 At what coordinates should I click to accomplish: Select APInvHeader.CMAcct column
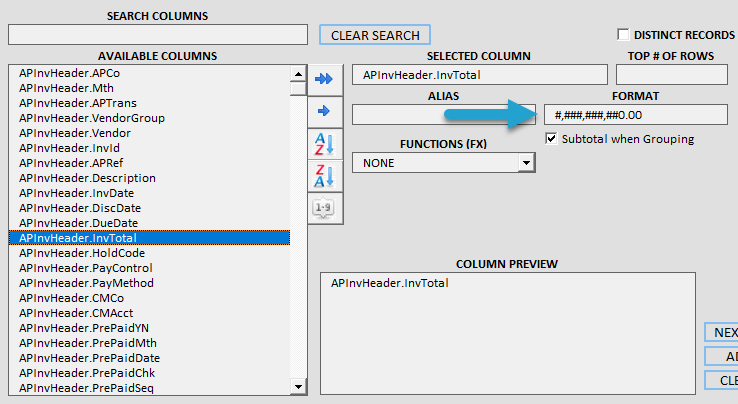pos(150,313)
